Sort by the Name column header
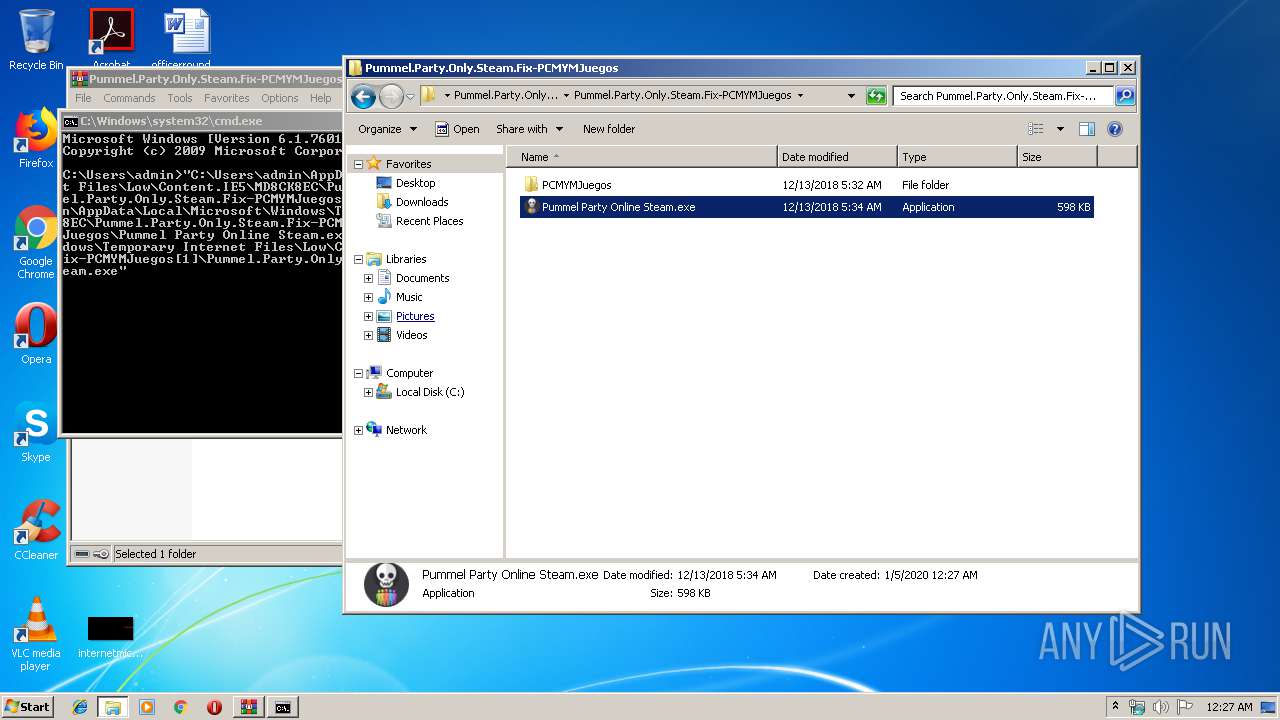The image size is (1280, 720). (x=642, y=157)
